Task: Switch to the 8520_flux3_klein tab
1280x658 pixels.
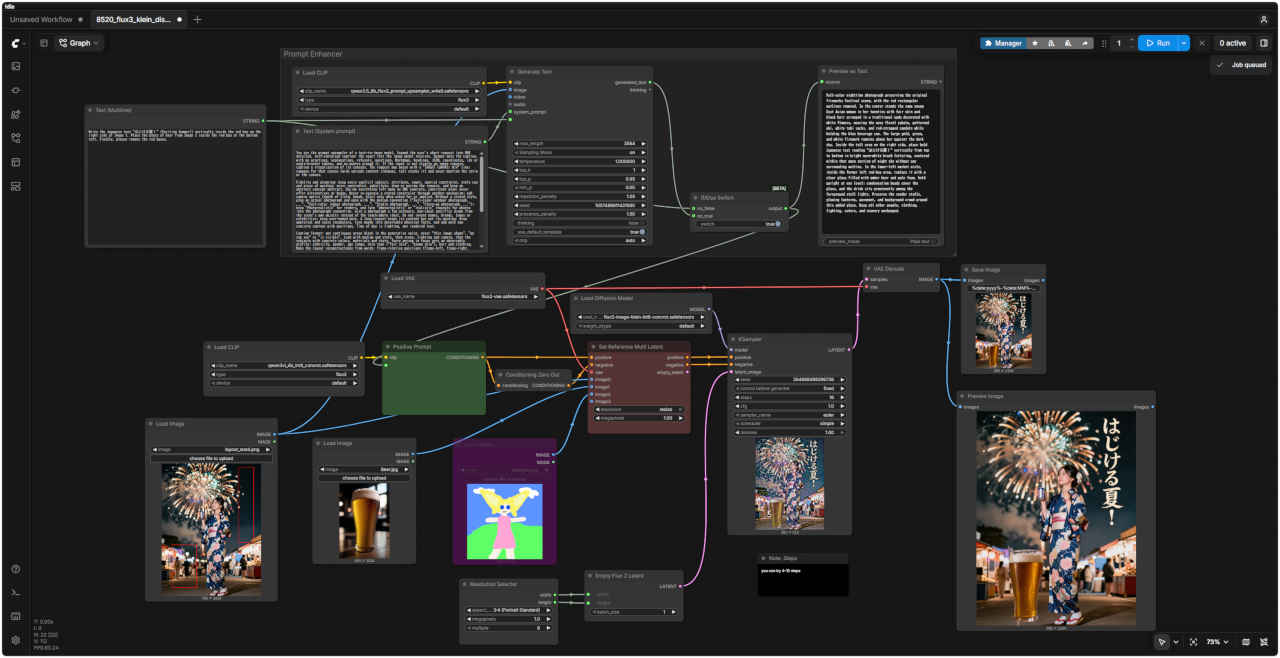Action: point(140,19)
